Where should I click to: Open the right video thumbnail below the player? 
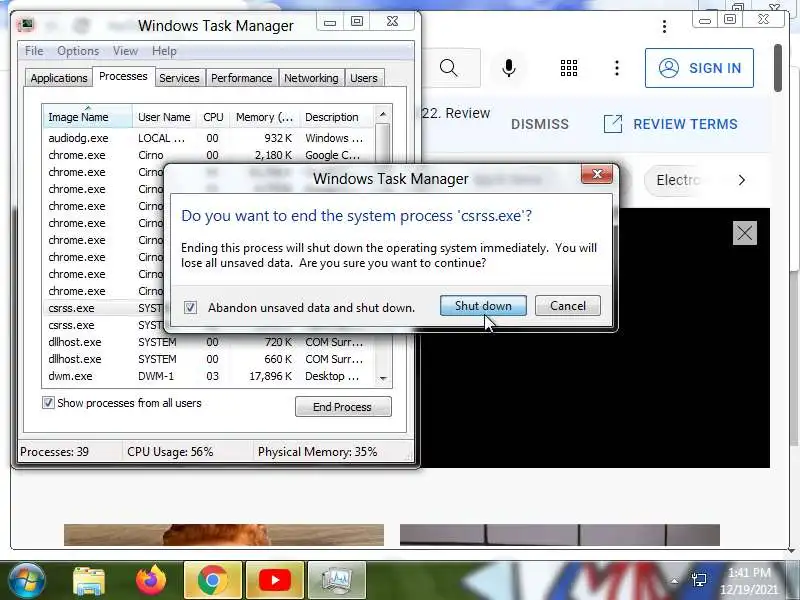tap(560, 535)
